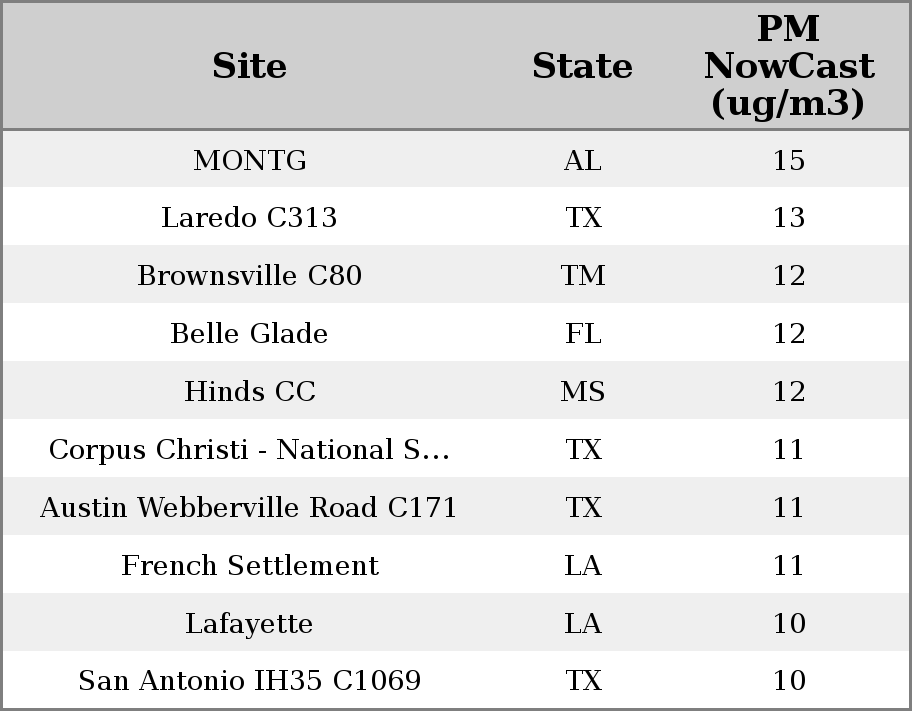Select the Brownsville C80 site name

[x=249, y=276]
